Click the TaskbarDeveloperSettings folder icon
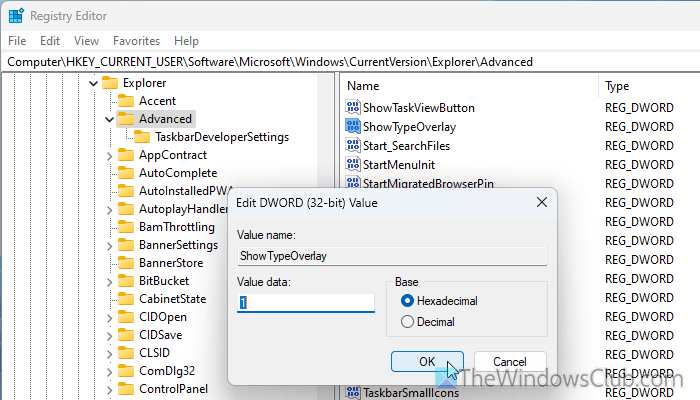 [142, 137]
